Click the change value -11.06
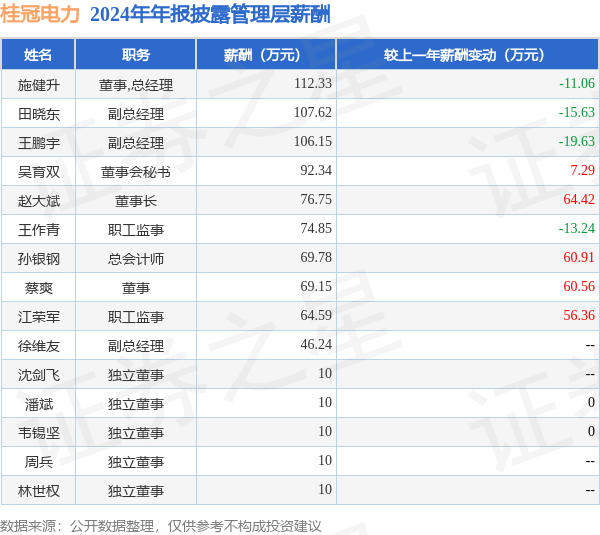The image size is (600, 535). (x=577, y=83)
